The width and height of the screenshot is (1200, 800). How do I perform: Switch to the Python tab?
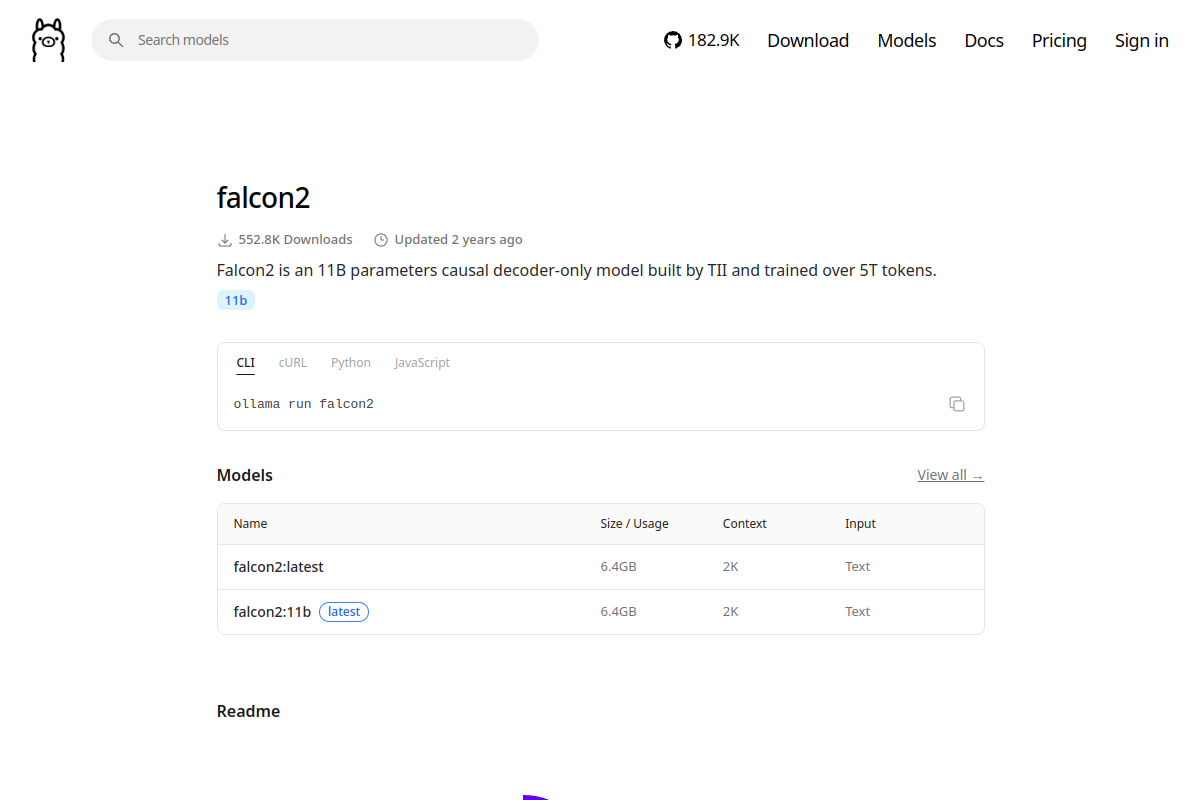[x=351, y=363]
